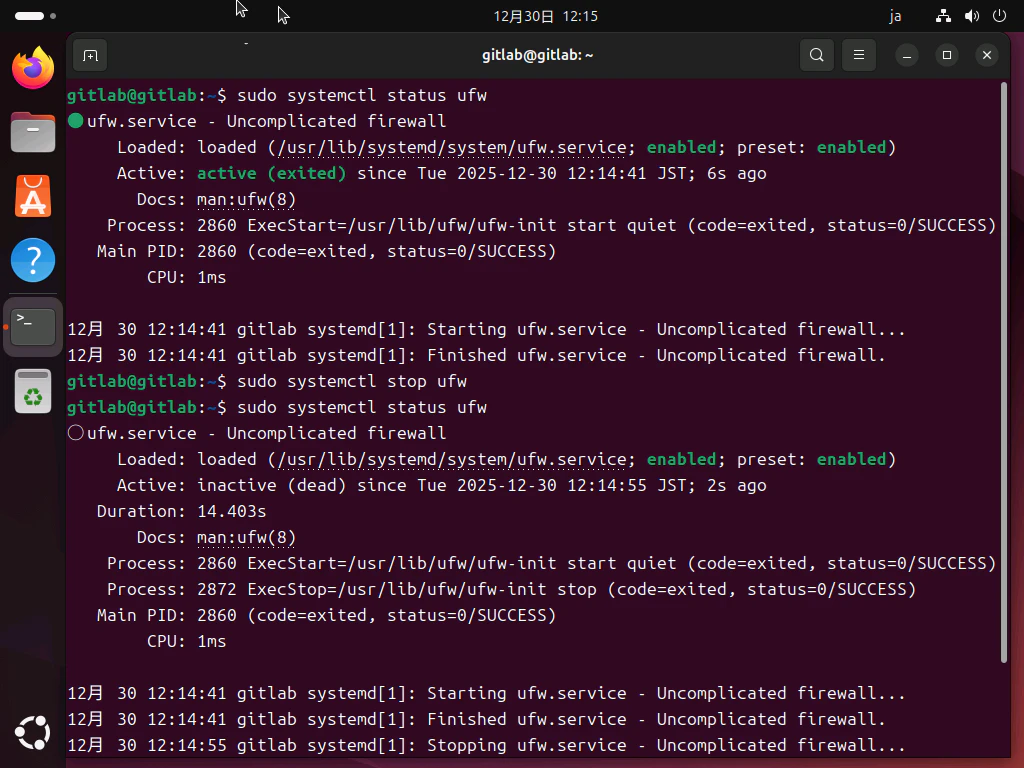Viewport: 1024px width, 768px height.
Task: Launch Firefox from the dock
Action: [33, 67]
